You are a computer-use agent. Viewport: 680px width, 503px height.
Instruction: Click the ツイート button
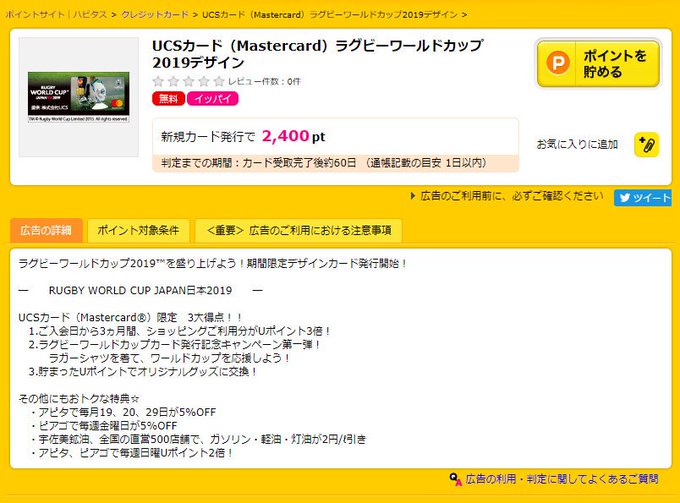(643, 198)
